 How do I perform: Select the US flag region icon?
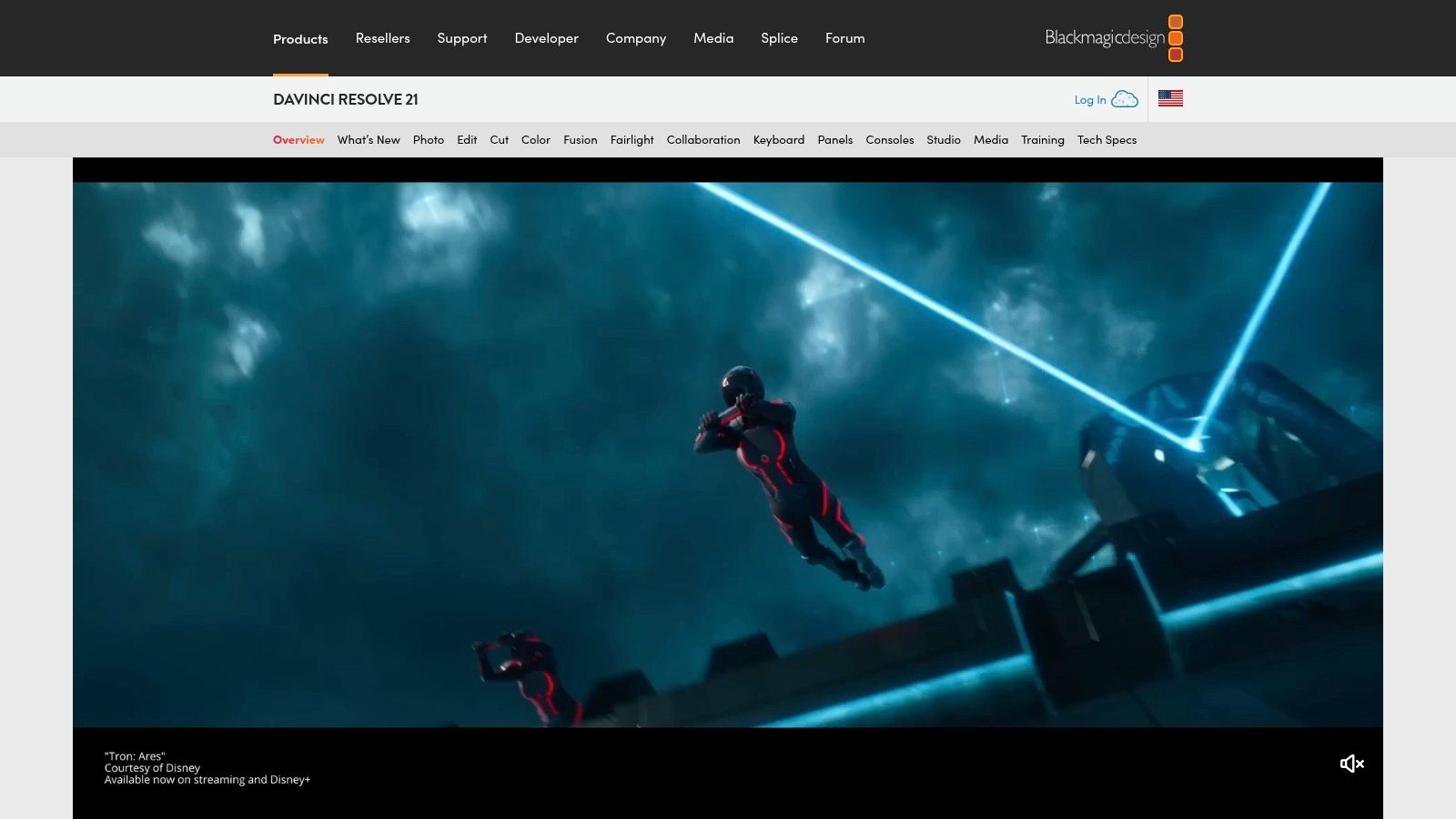point(1170,98)
